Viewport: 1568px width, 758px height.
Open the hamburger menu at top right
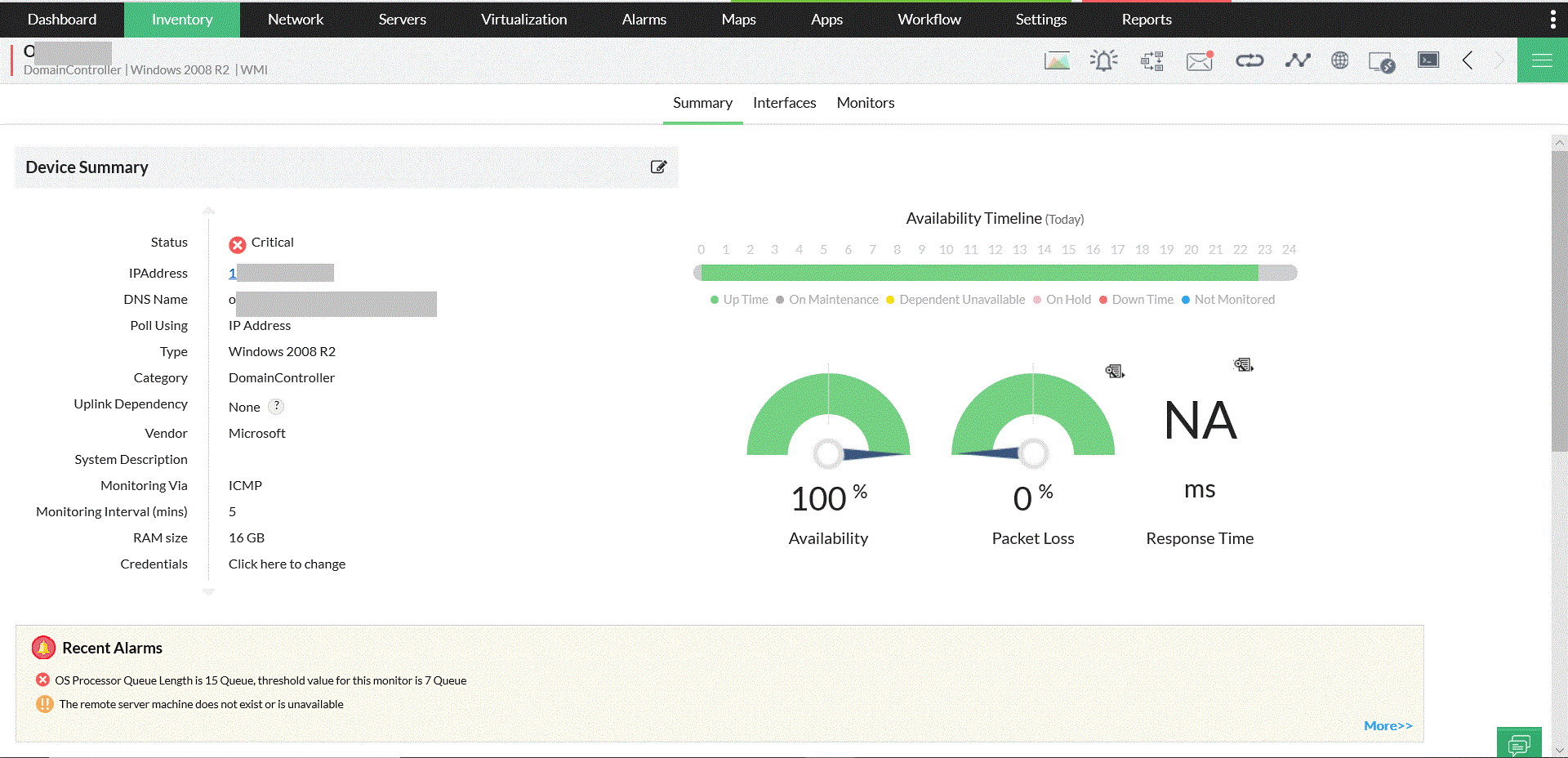tap(1542, 60)
